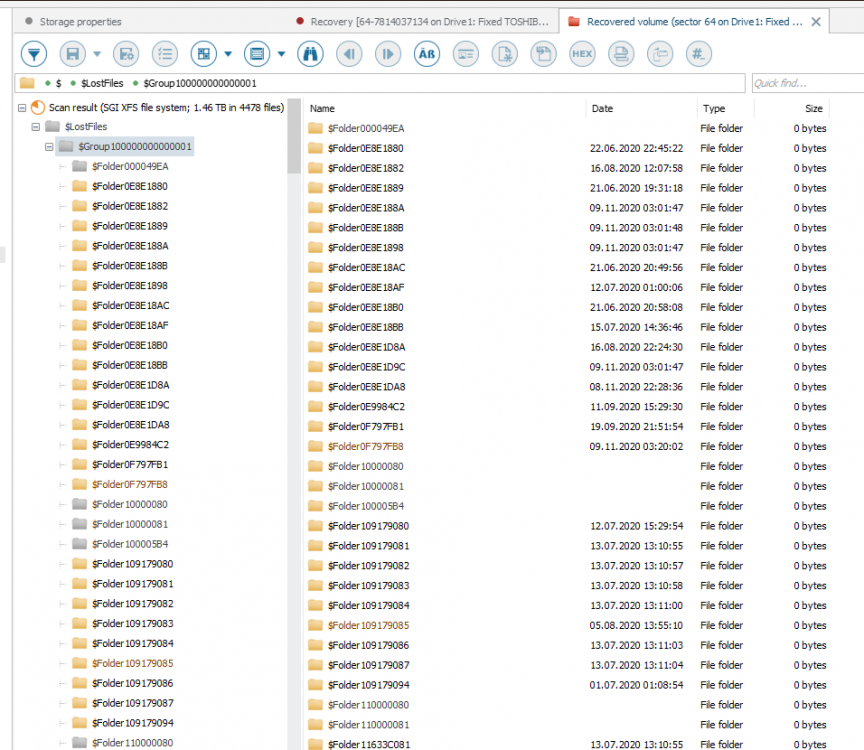Click the panel layout grid toolbar icon
The width and height of the screenshot is (864, 750).
point(203,54)
